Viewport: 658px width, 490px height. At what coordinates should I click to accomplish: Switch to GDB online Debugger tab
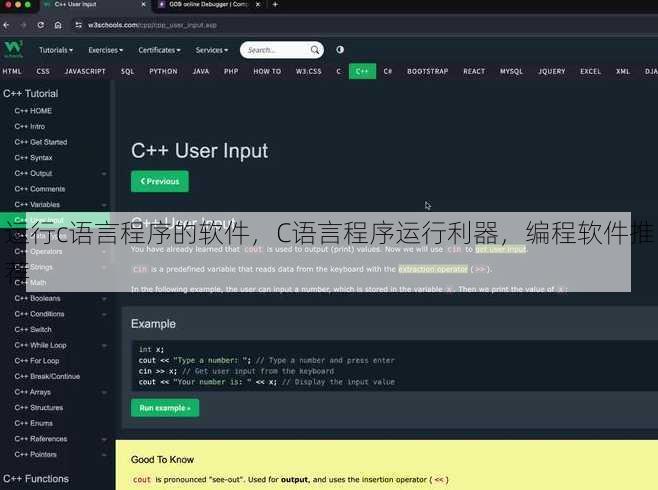click(208, 4)
